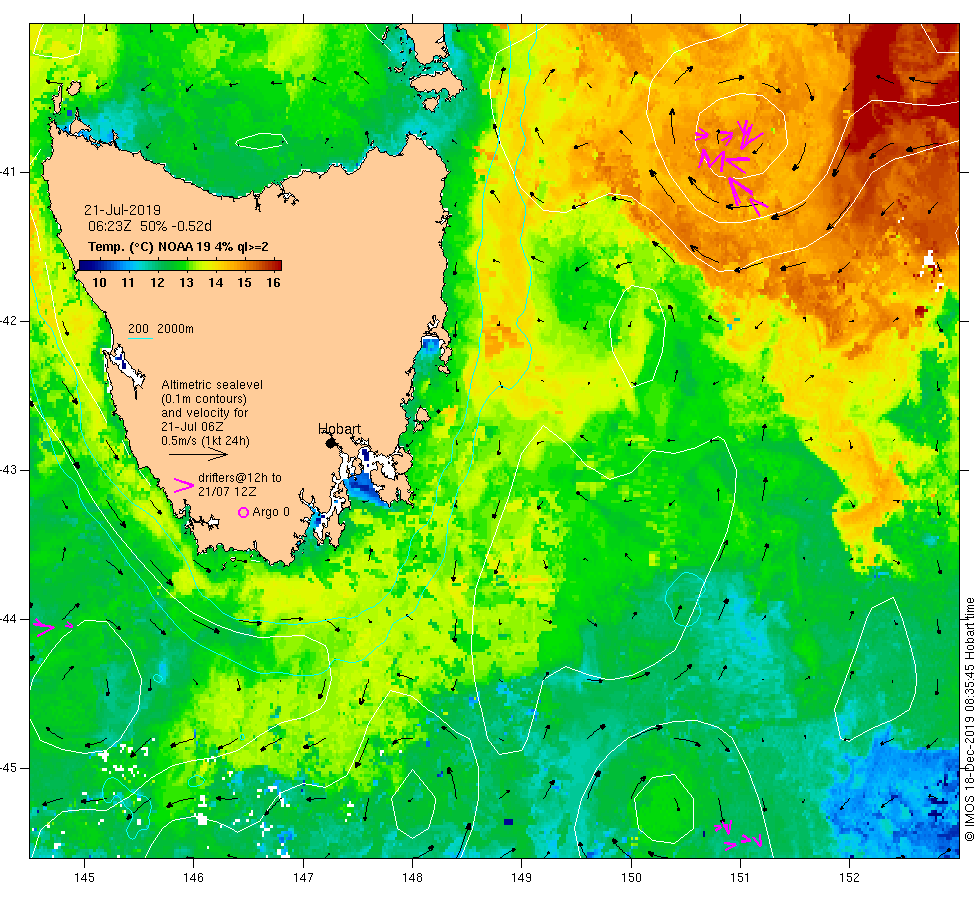Click the date text 21-Jul-2019
This screenshot has height=900, width=980.
[x=122, y=210]
